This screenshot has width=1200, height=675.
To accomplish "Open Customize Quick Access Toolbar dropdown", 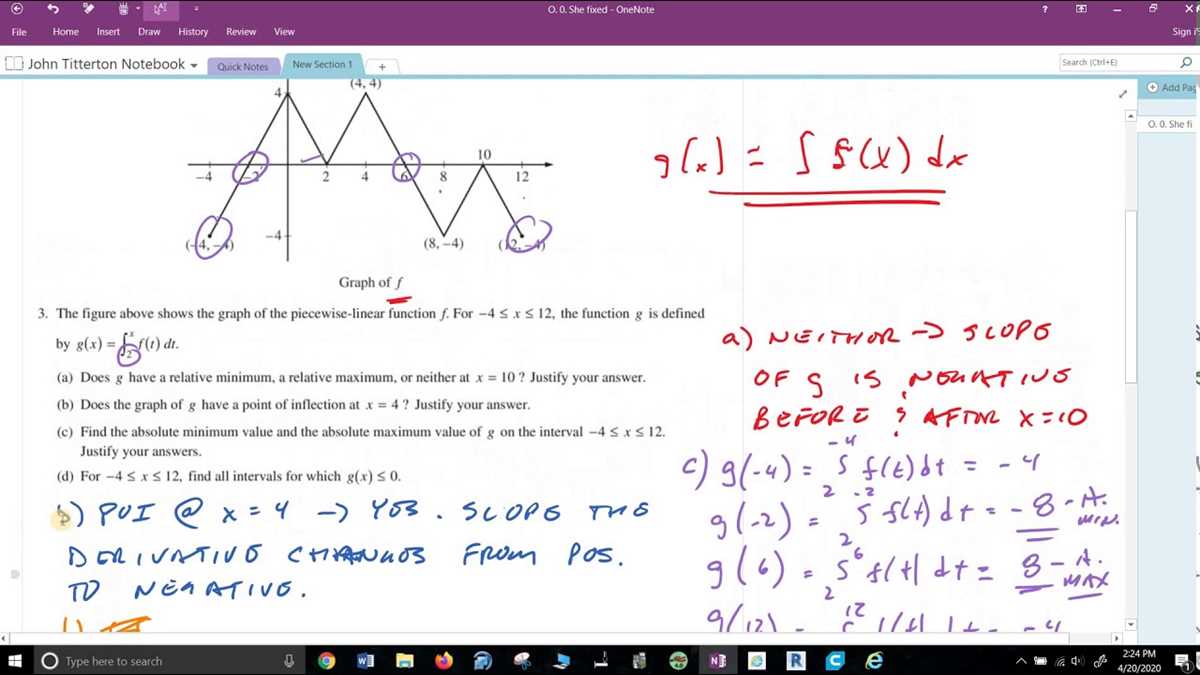I will [196, 9].
